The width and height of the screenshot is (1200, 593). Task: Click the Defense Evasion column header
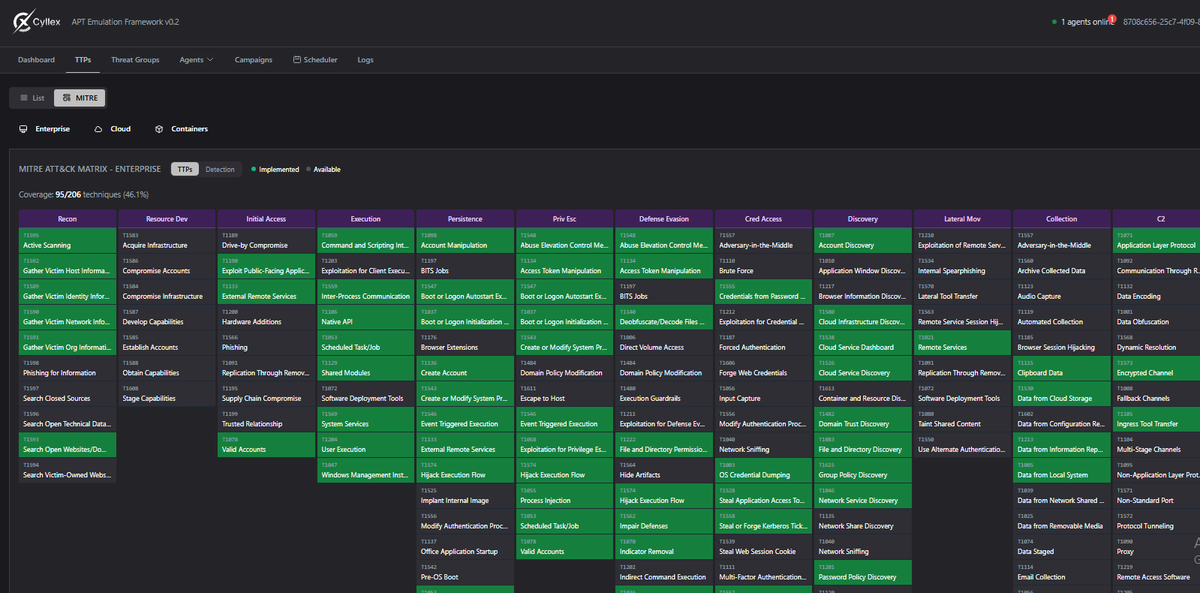[664, 218]
